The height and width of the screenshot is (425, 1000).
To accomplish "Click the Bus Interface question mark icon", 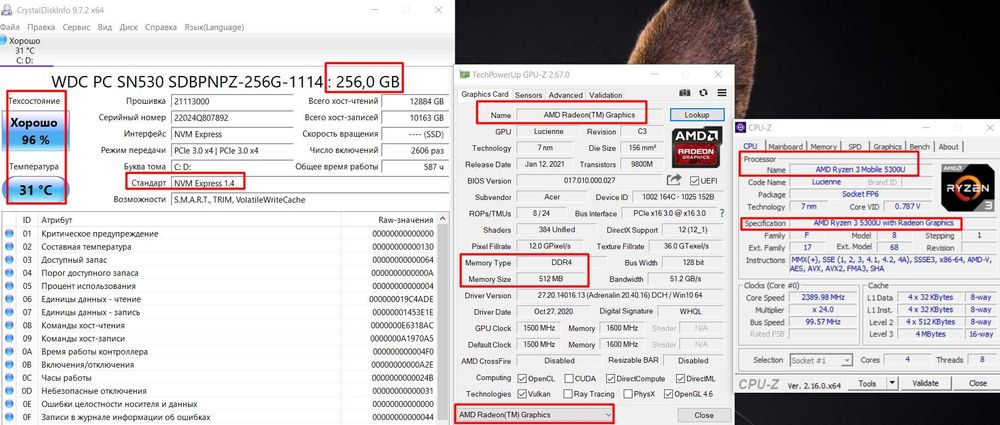I will point(722,213).
